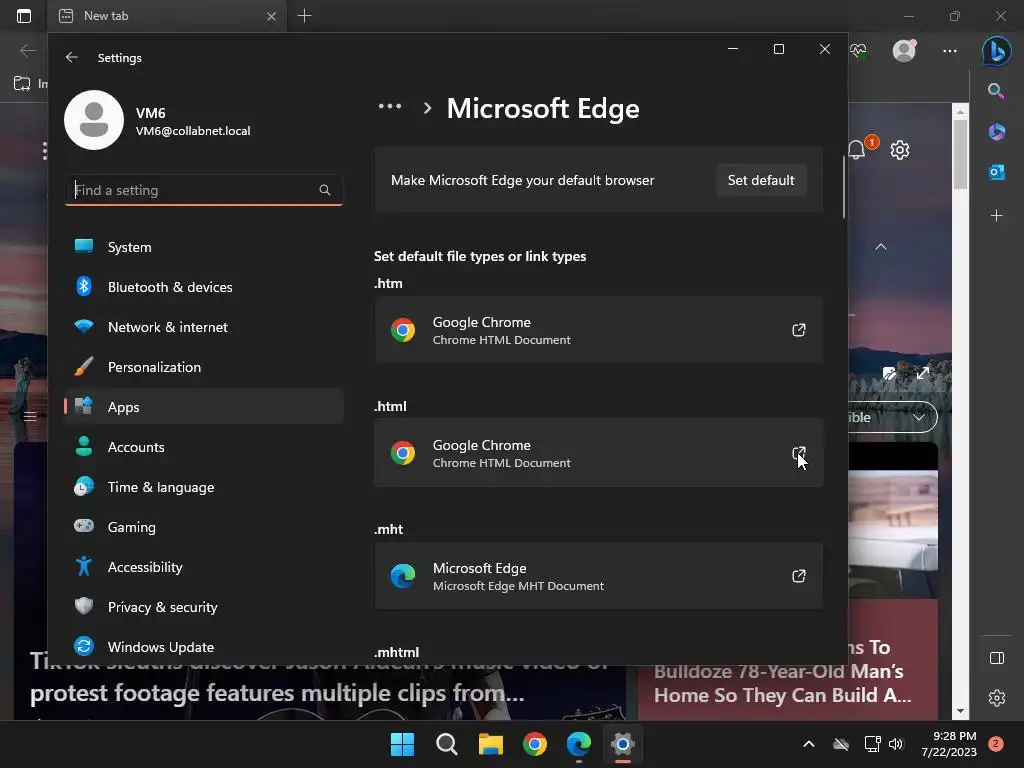Select Bluetooth & devices in sidebar
Screen dimensions: 1024x768
[x=170, y=287]
